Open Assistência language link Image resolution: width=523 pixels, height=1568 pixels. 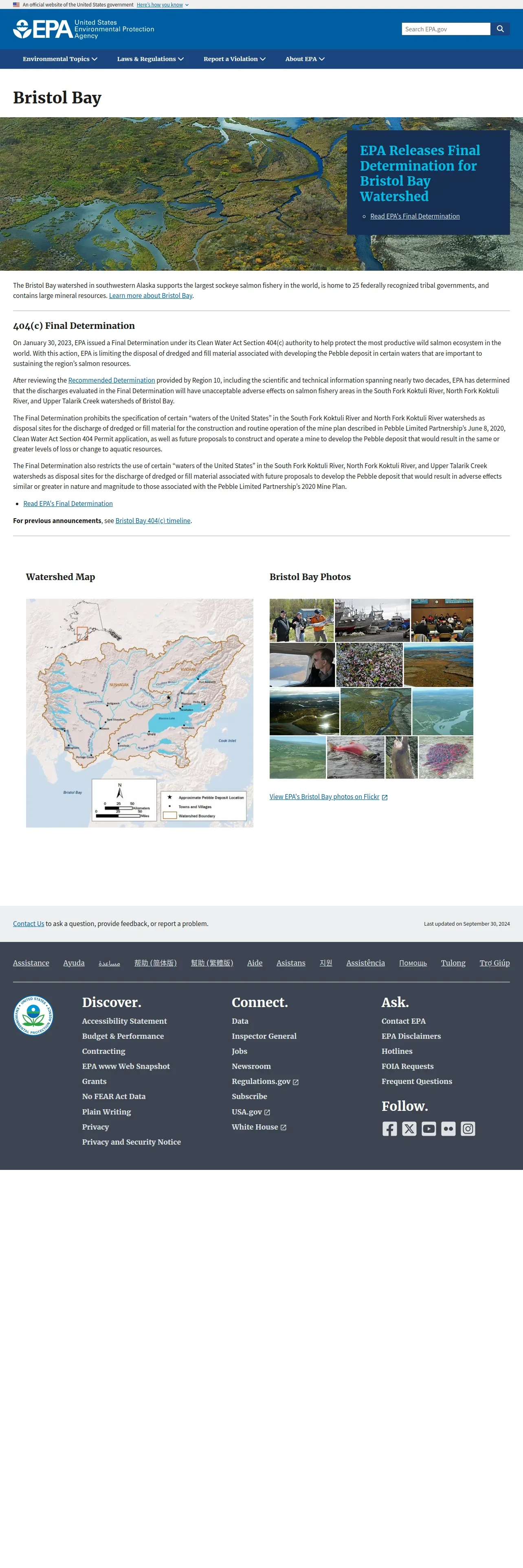coord(365,963)
